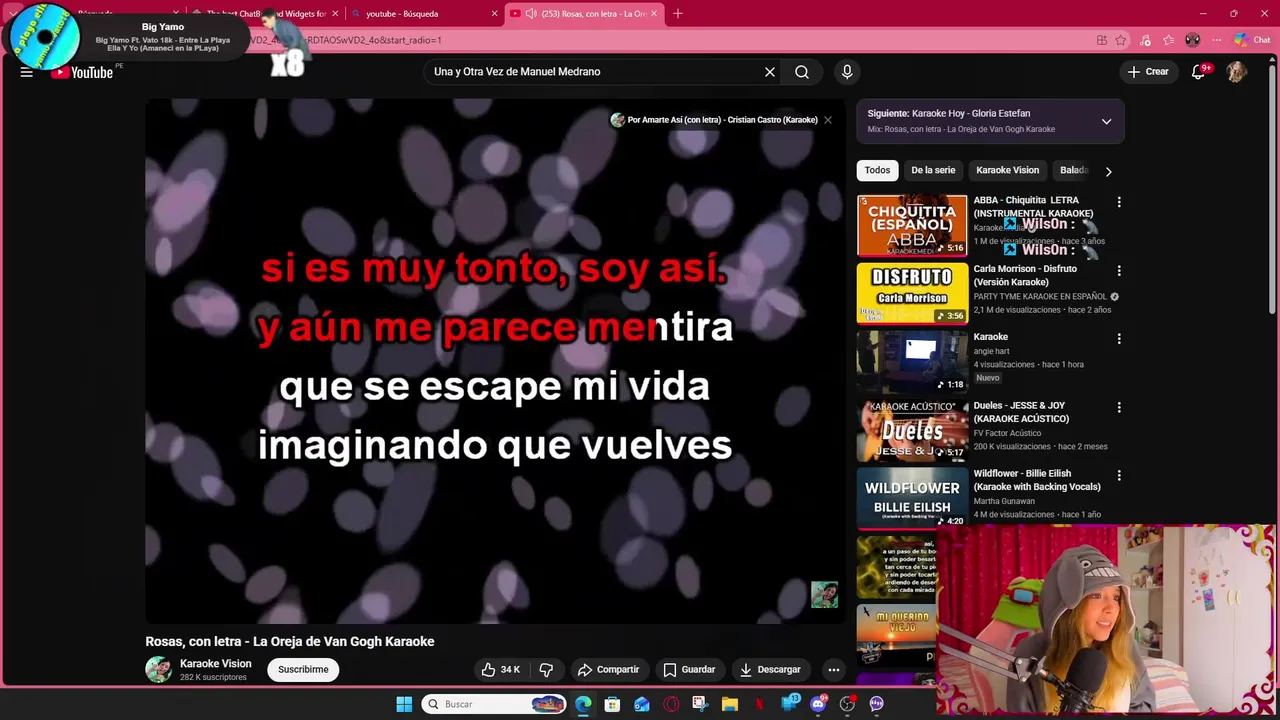Dismiss the Por Amarte Así suggestion card
The height and width of the screenshot is (720, 1280).
(828, 120)
